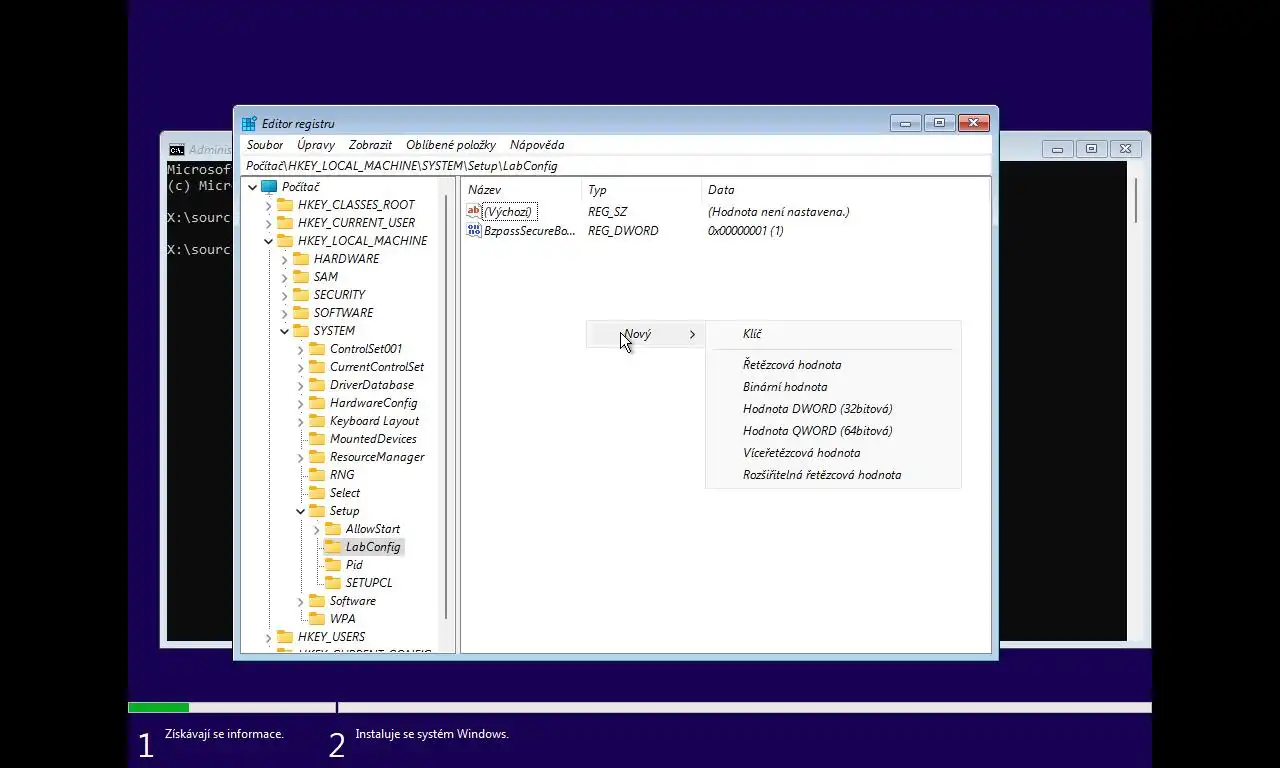
Task: Select the Pid key
Action: pos(354,565)
